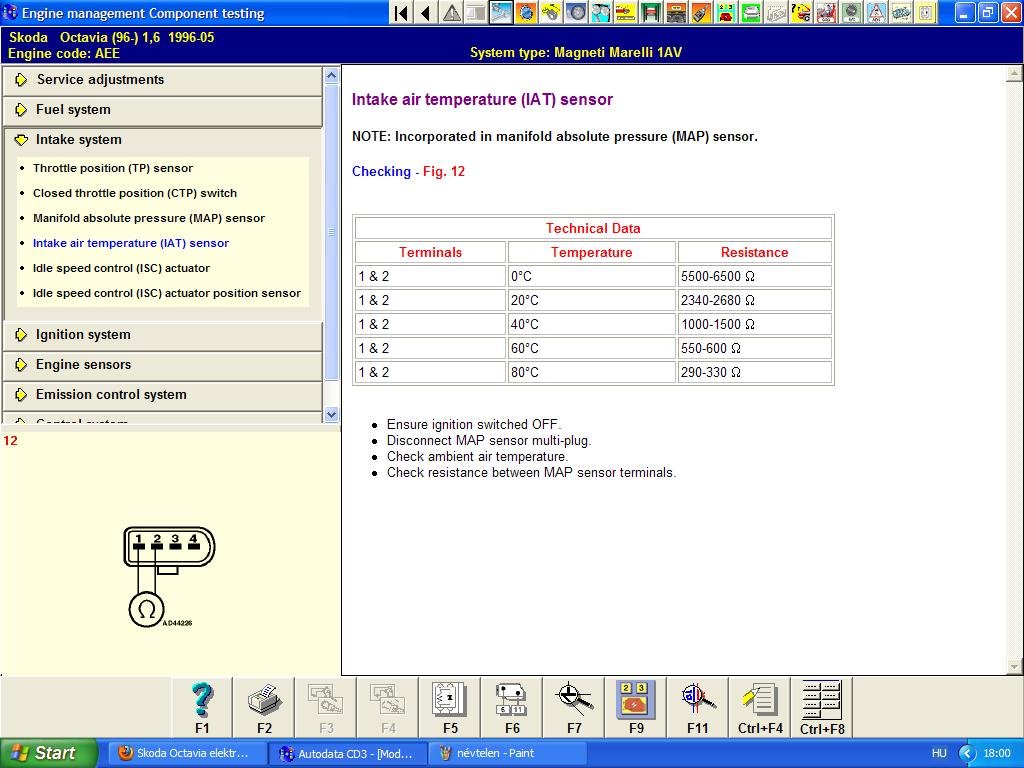Screen dimensions: 1024x768
Task: Click the left panel scroll-up arrow
Action: click(331, 75)
